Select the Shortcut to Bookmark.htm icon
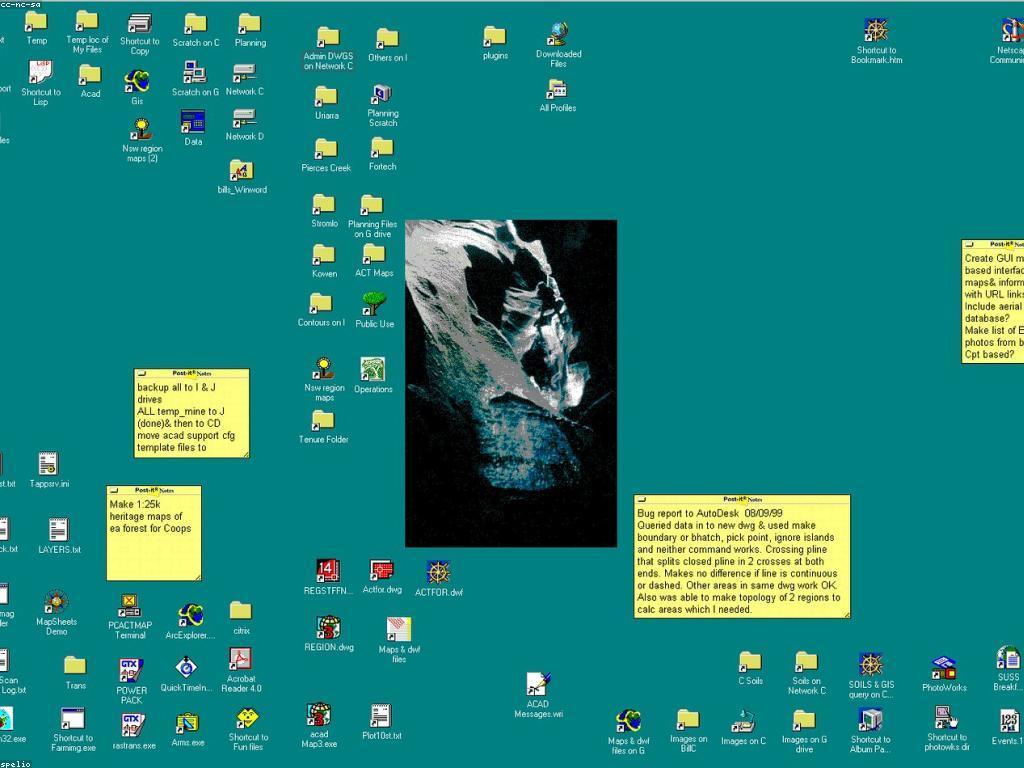 coord(876,31)
